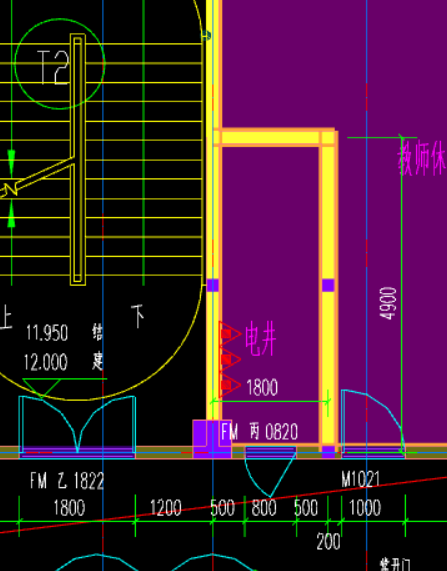Select the door swing arc above M1021
This screenshot has width=447, height=571.
[x=373, y=421]
